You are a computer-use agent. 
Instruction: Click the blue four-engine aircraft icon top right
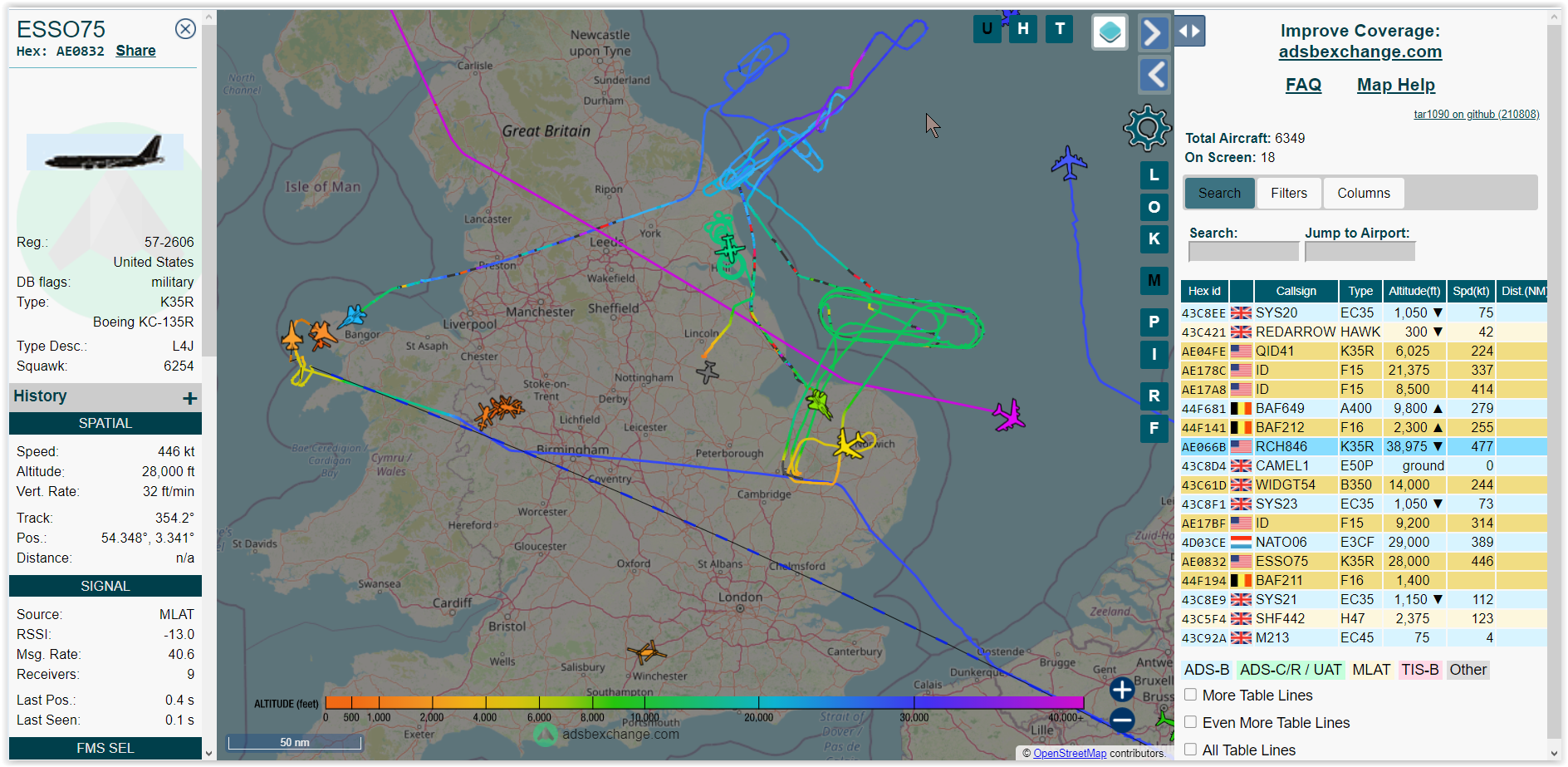pyautogui.click(x=1069, y=163)
